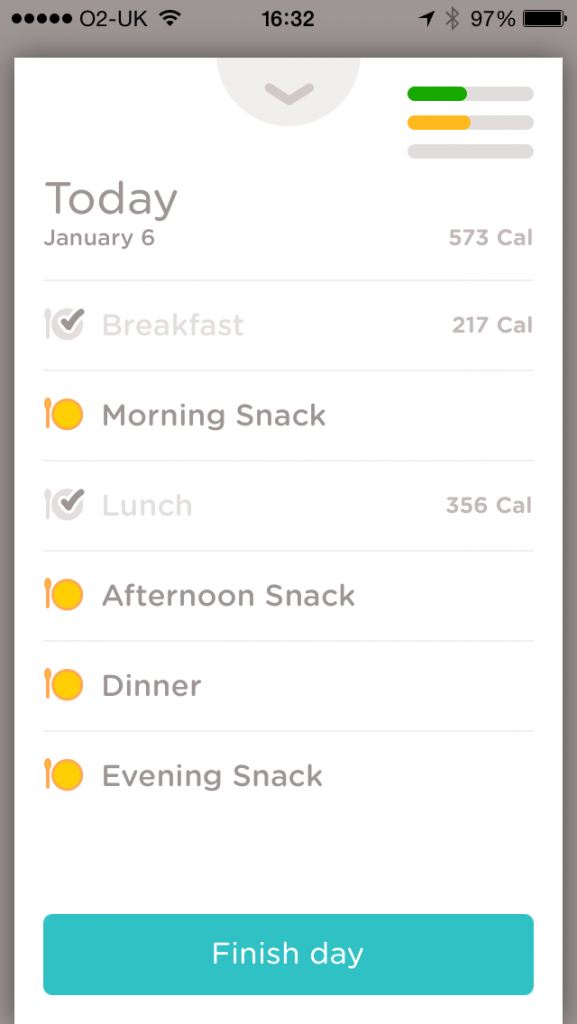Collapse the panel with the down chevron
This screenshot has width=577, height=1024.
288,93
